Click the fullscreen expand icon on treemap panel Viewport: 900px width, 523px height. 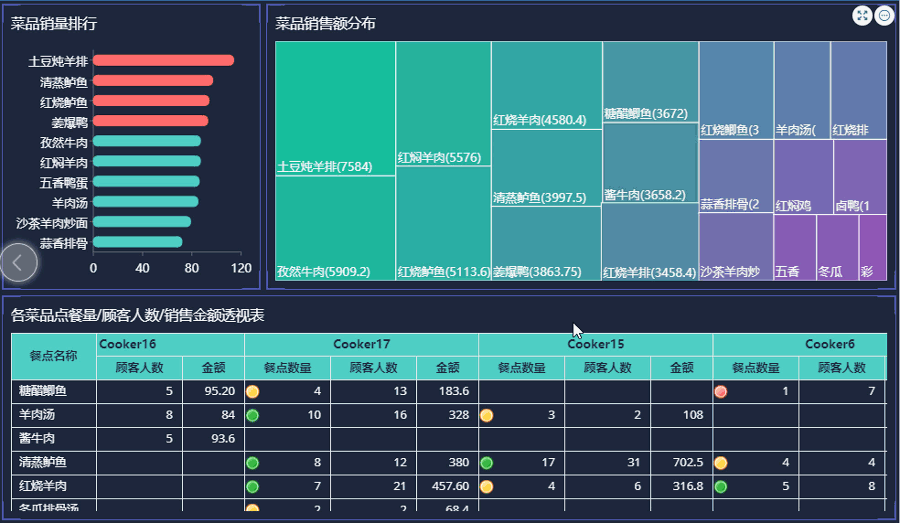pos(862,15)
